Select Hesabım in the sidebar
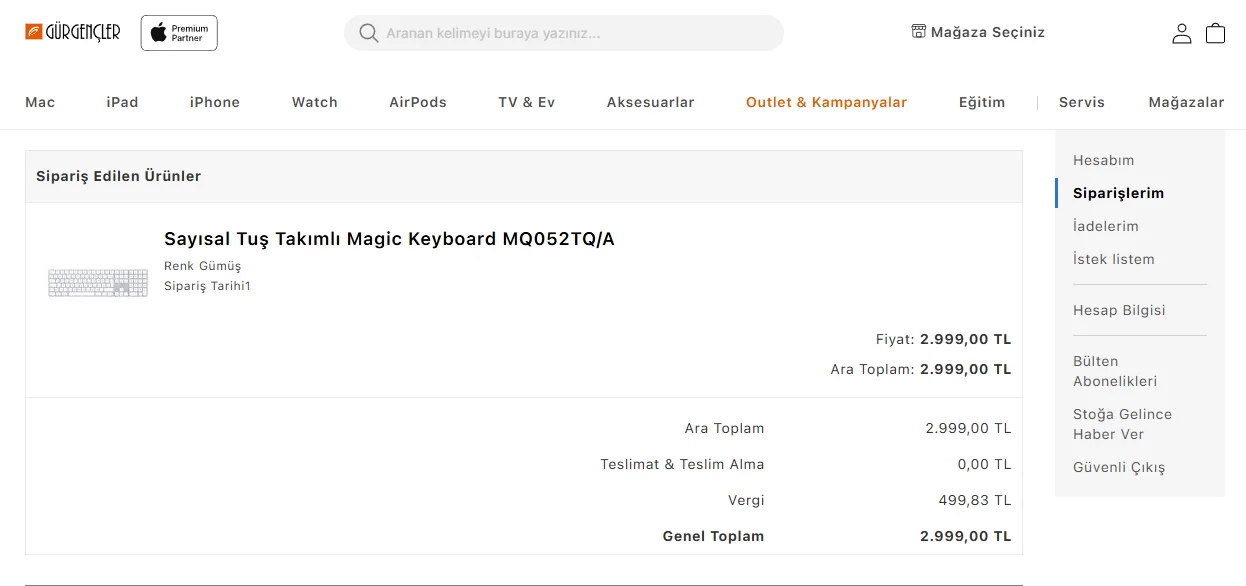Image resolution: width=1246 pixels, height=586 pixels. [1103, 160]
